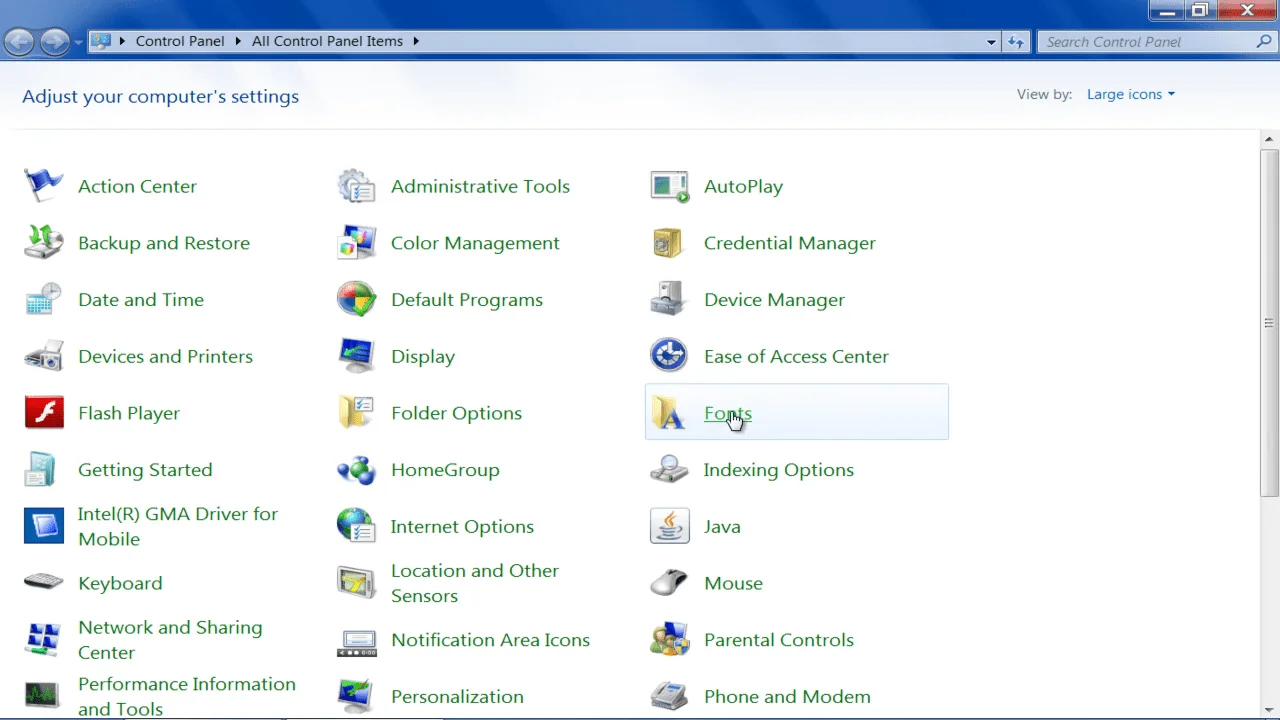Click the Control Panel breadcrumb segment
This screenshot has width=1280, height=720.
180,41
